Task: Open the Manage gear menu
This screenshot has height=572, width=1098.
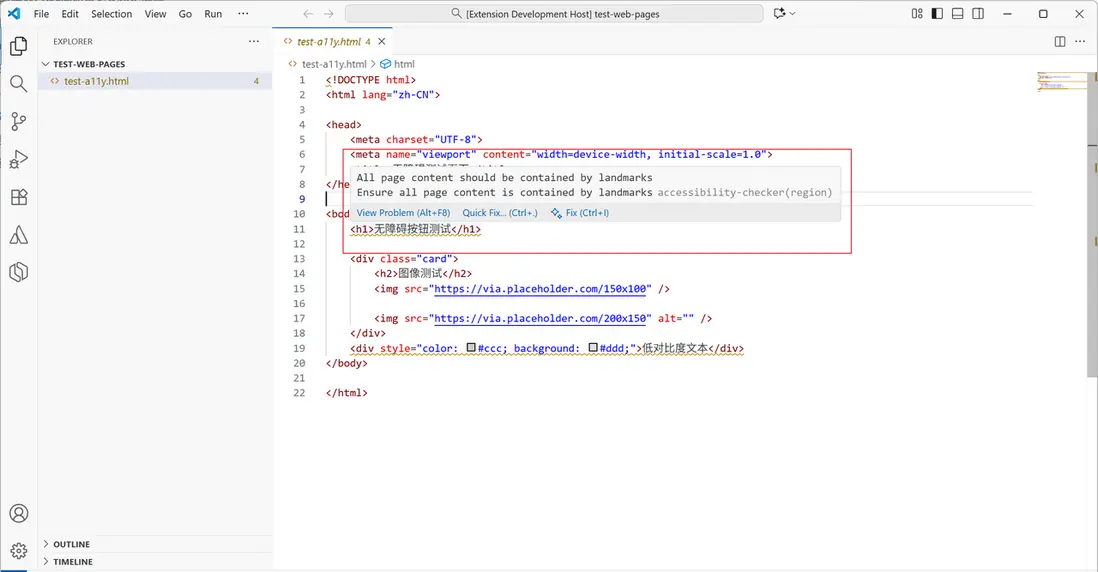Action: click(x=18, y=550)
